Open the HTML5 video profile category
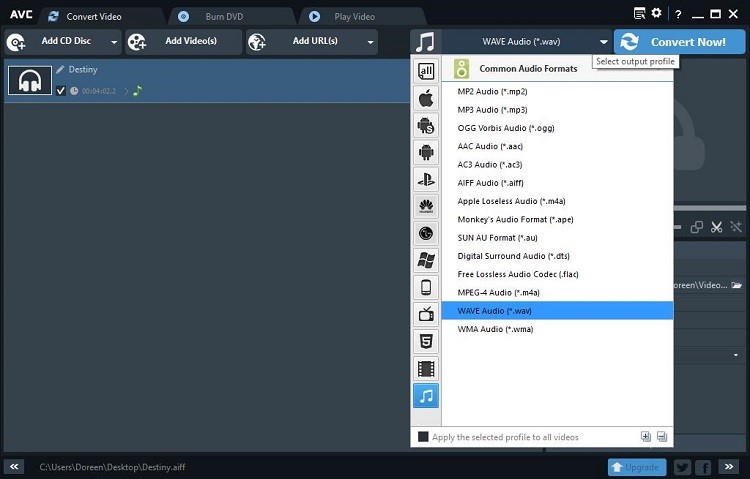This screenshot has height=479, width=750. [426, 342]
